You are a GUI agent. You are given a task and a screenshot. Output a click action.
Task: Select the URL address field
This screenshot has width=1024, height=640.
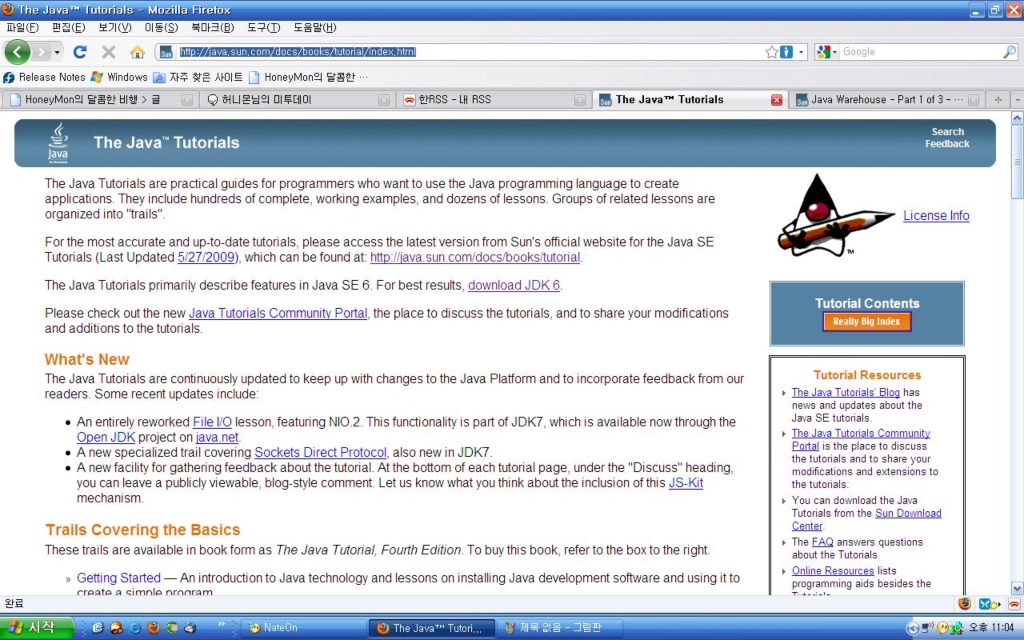point(470,52)
